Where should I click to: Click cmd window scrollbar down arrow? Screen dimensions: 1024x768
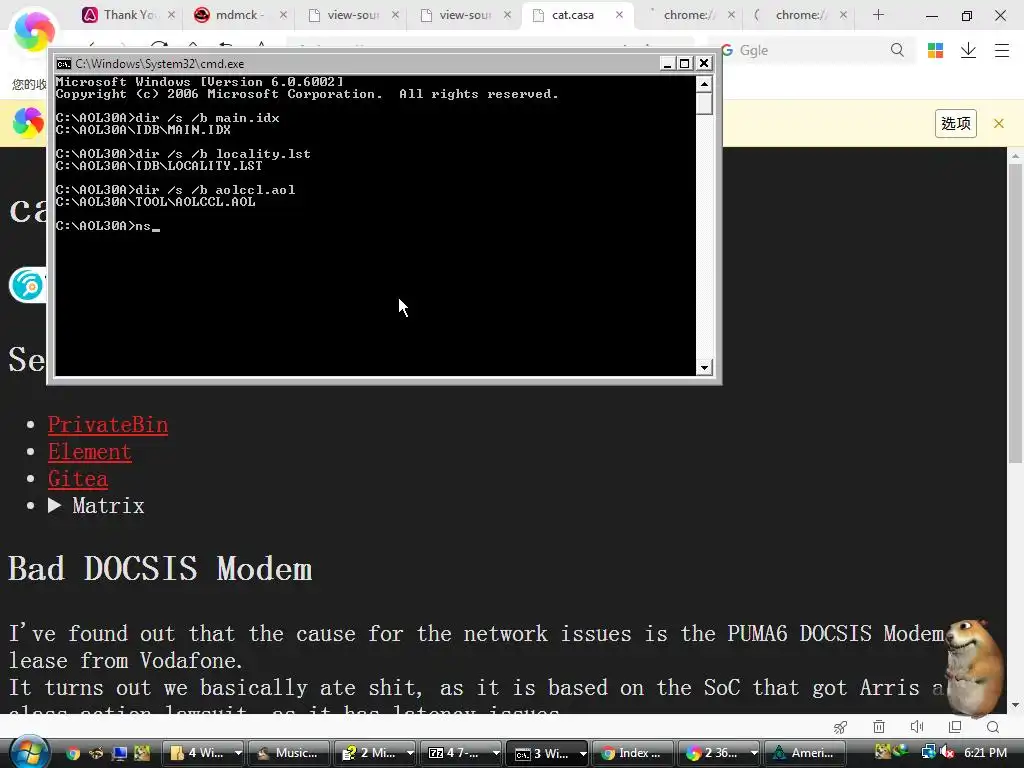(704, 367)
